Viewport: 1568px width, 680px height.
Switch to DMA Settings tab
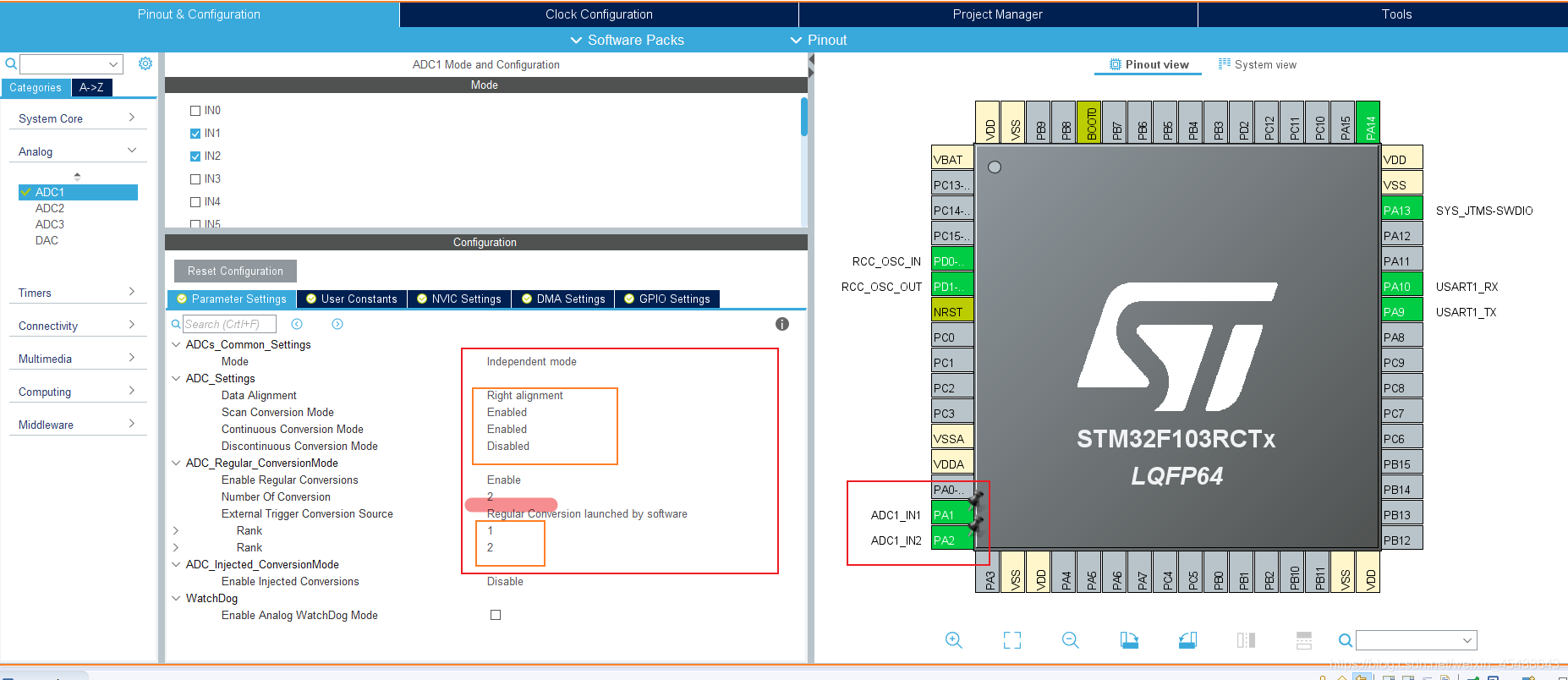[x=563, y=299]
